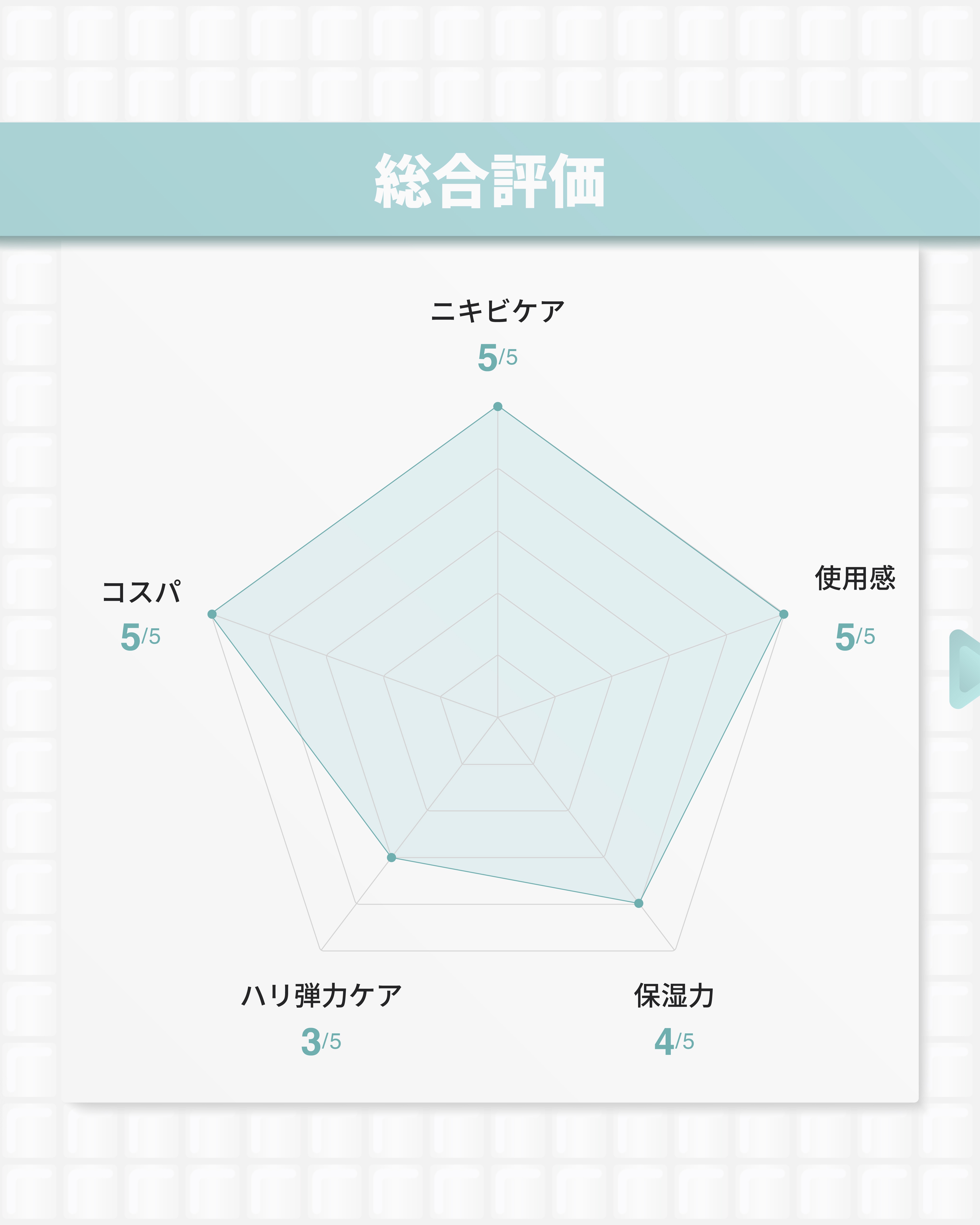
Task: Click the 保湿力 data point on the radar chart
Action: (639, 903)
